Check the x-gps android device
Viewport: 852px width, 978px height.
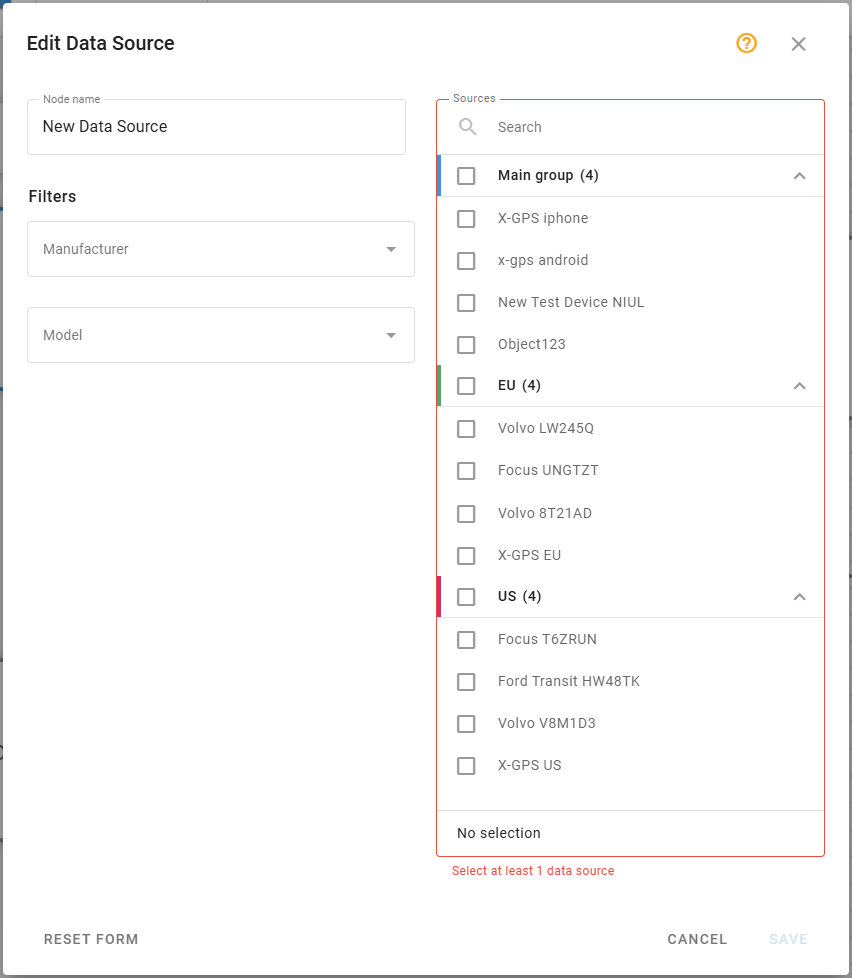(x=465, y=260)
